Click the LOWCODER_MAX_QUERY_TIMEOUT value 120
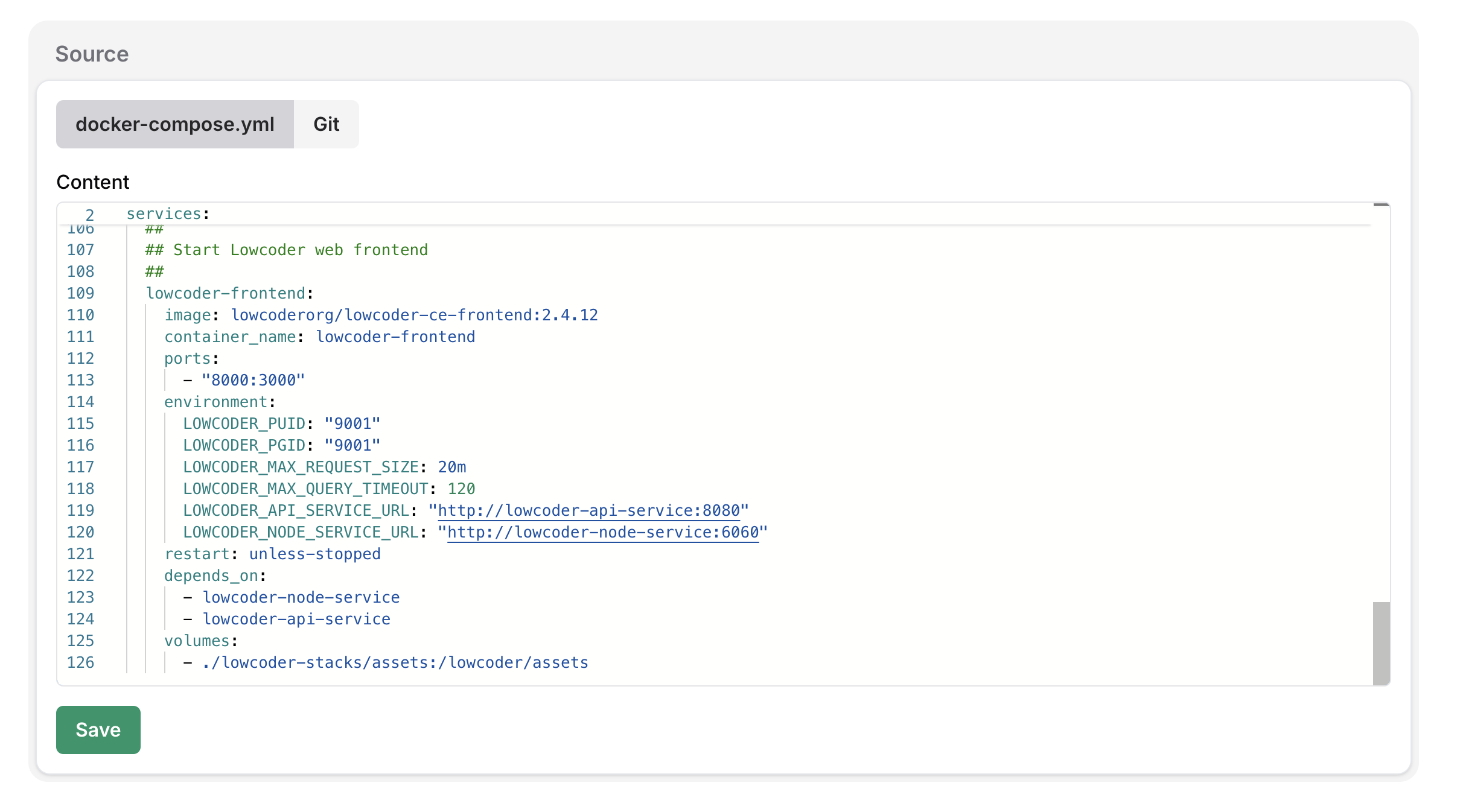The width and height of the screenshot is (1457, 812). click(461, 489)
